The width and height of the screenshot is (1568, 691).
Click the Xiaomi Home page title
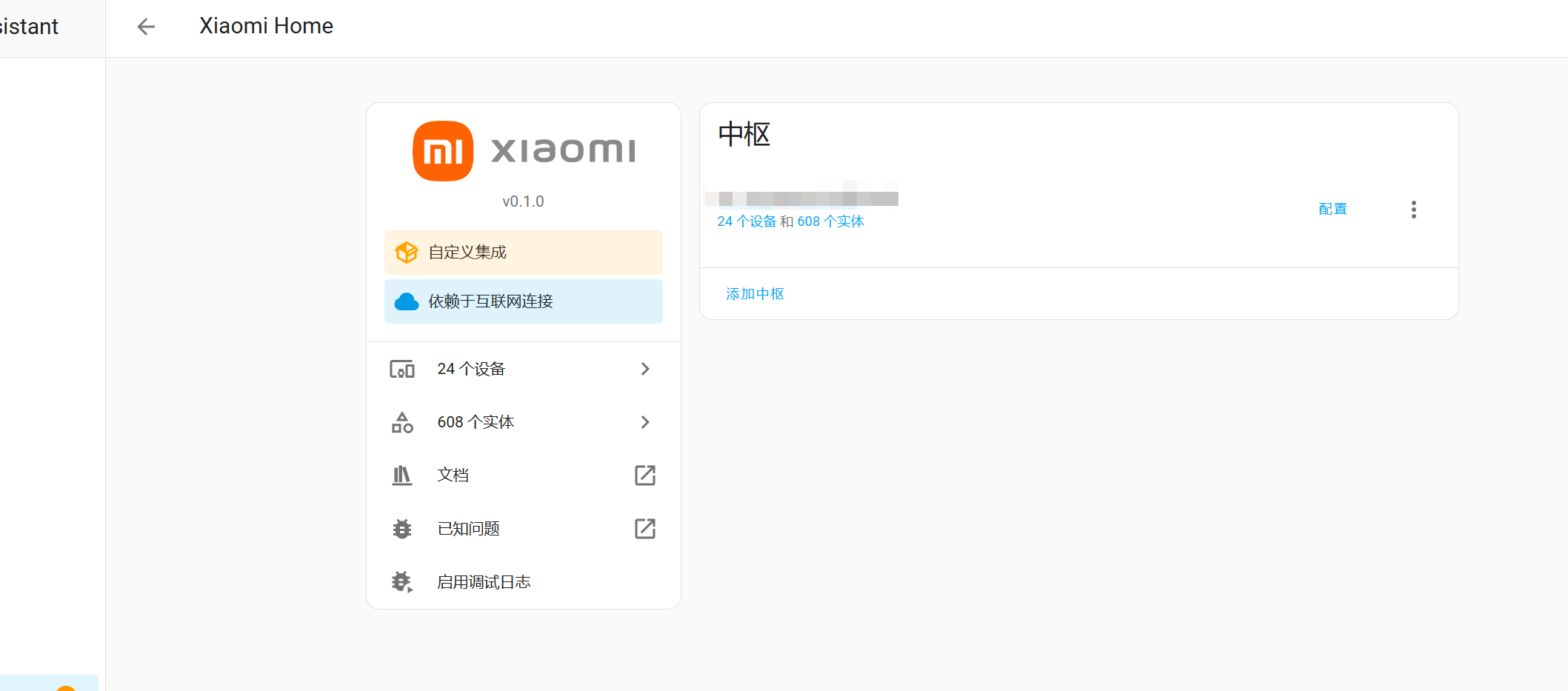click(267, 26)
